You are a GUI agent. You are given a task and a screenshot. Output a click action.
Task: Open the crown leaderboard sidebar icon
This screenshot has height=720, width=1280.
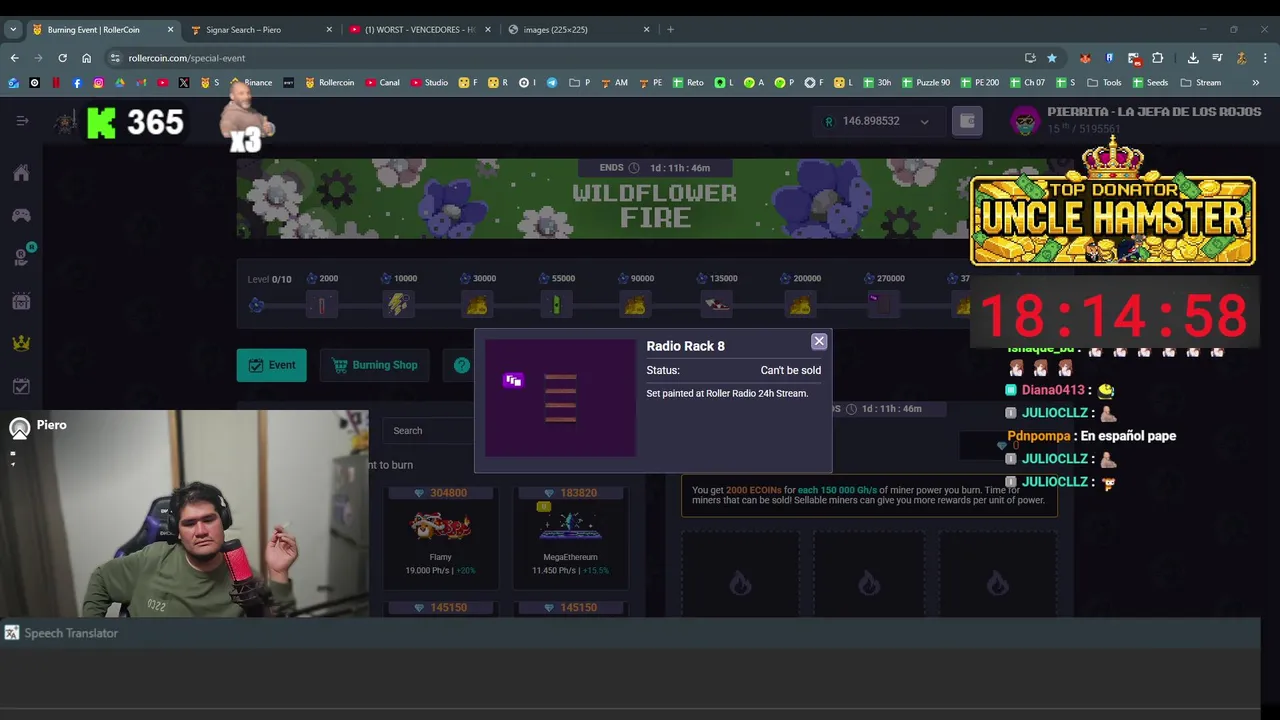point(21,343)
